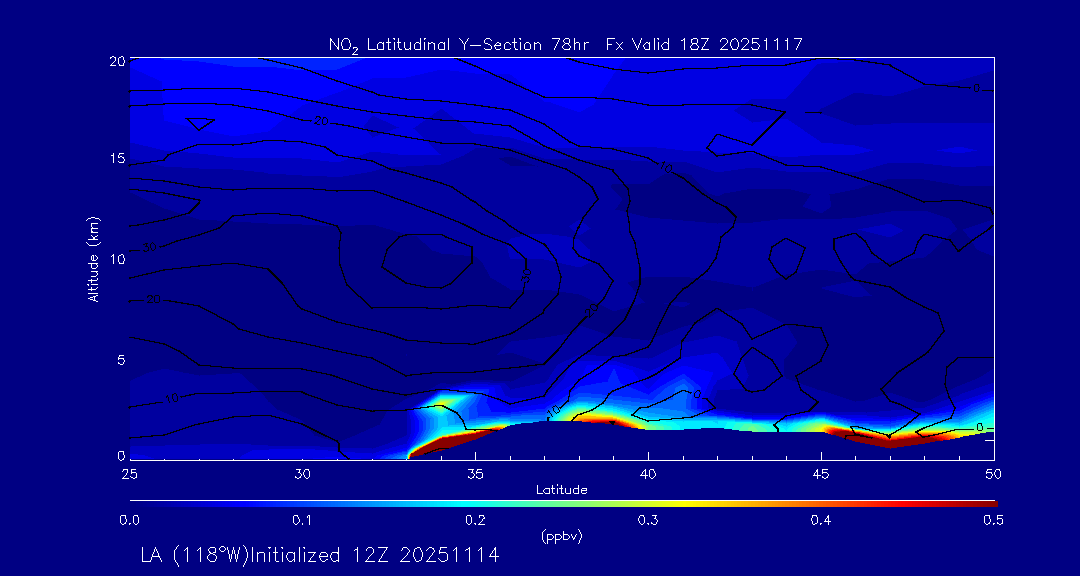This screenshot has height=576, width=1080.
Task: Click color scale value "0.4"
Action: pos(821,521)
